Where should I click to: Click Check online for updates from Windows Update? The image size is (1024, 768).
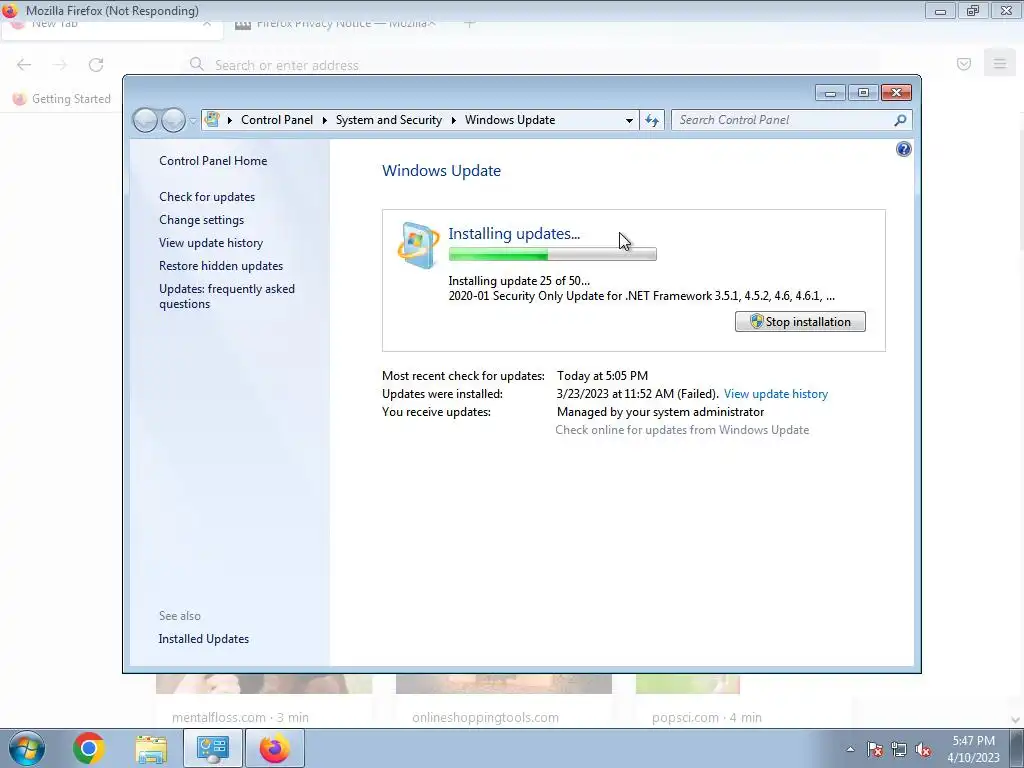pyautogui.click(x=682, y=430)
